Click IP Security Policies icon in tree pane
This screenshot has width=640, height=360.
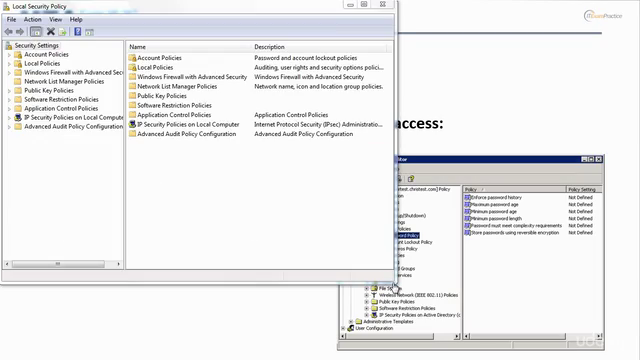coord(18,118)
